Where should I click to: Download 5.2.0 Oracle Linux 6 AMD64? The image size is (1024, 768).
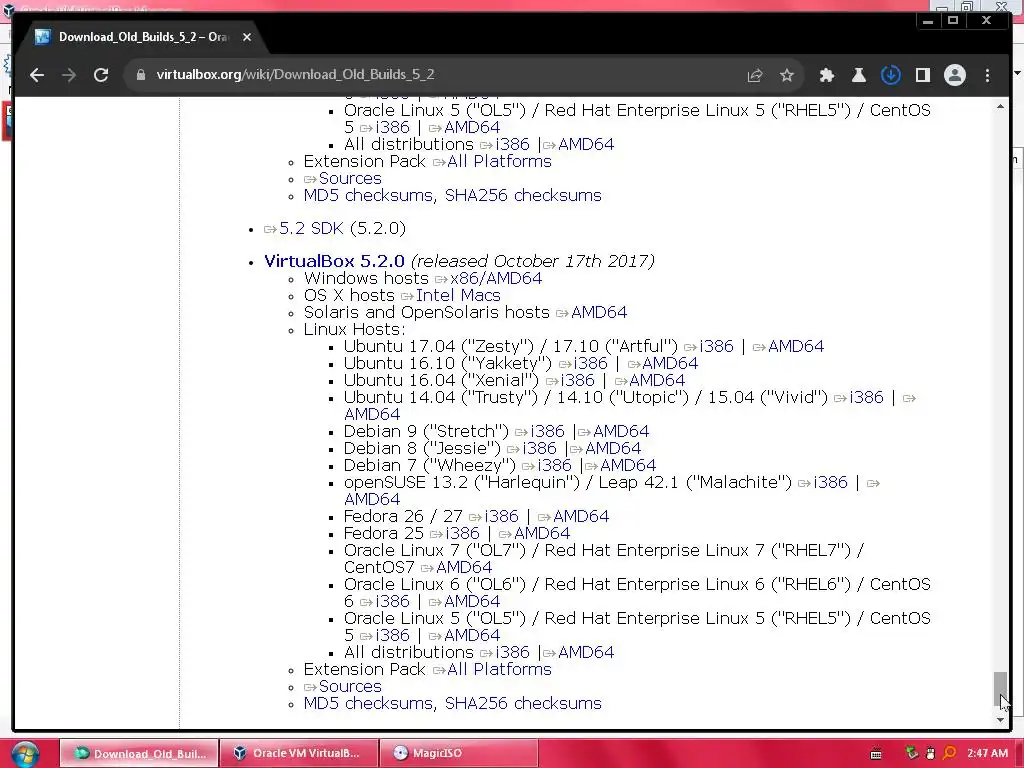[x=472, y=601]
